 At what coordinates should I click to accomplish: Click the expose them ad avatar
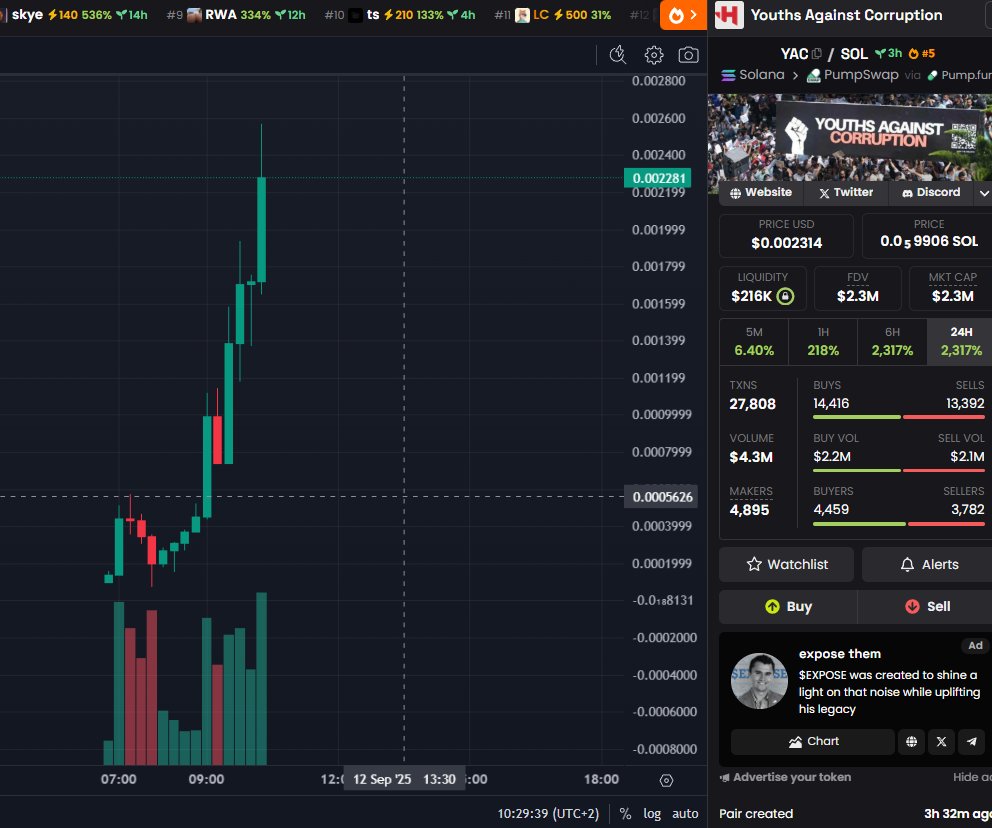point(759,681)
